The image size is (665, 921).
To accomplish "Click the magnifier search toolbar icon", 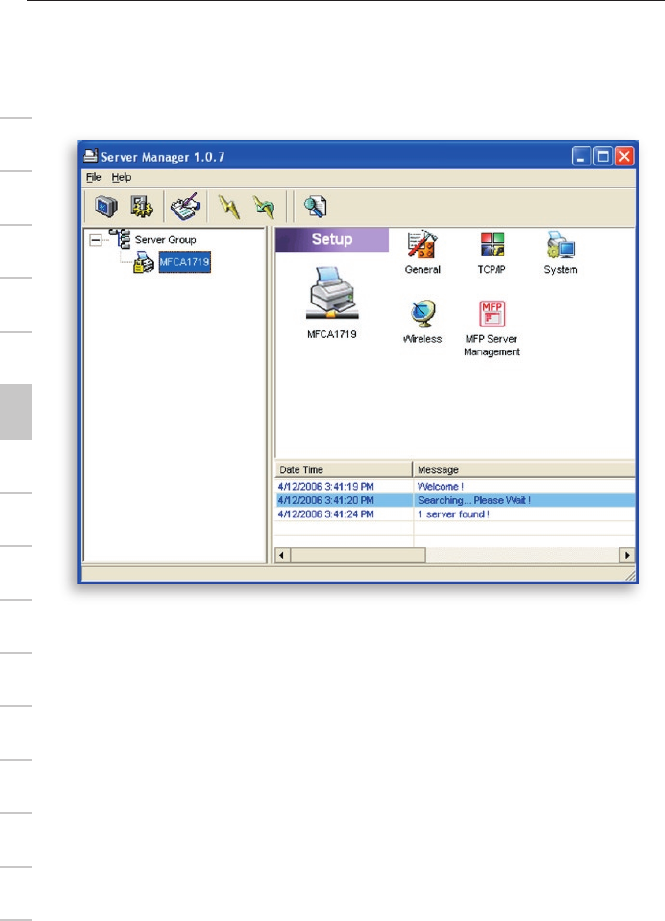I will coord(315,206).
